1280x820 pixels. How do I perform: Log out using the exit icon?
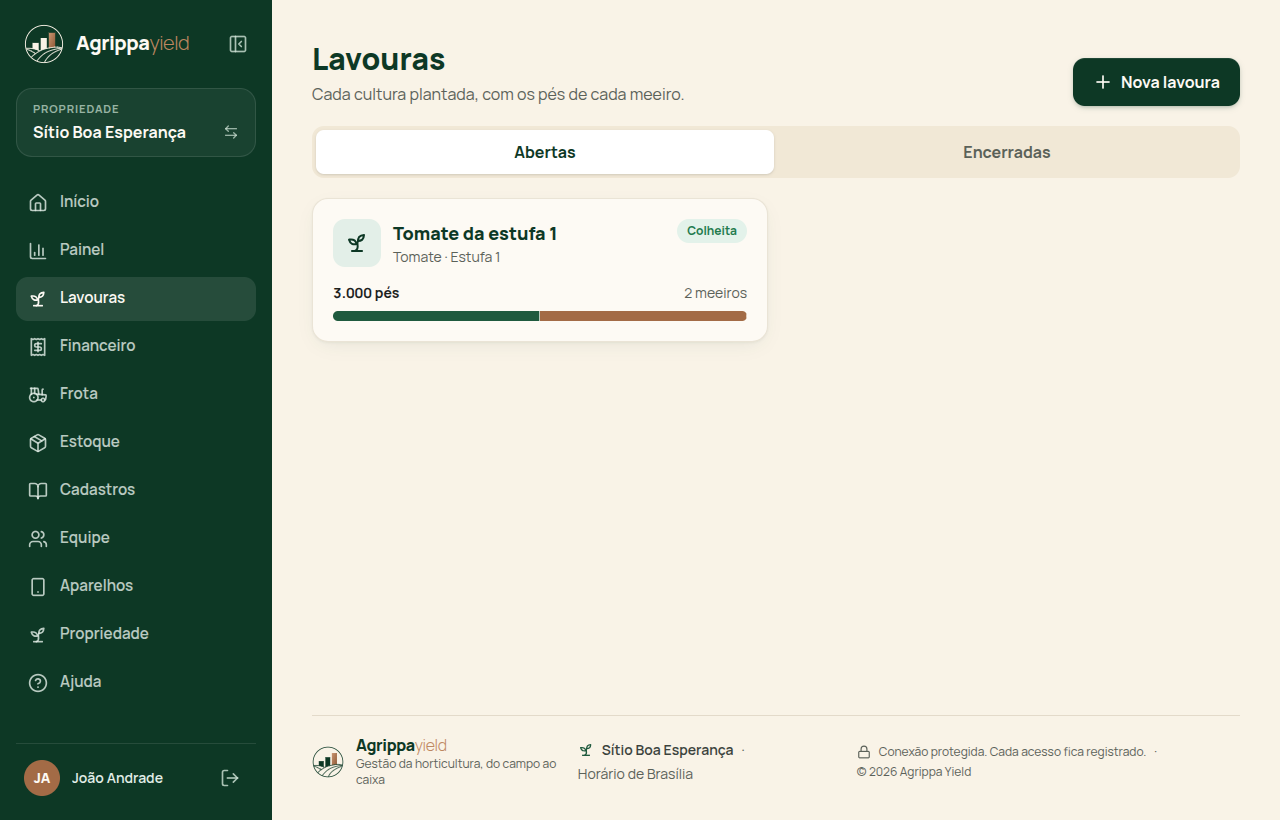click(230, 778)
